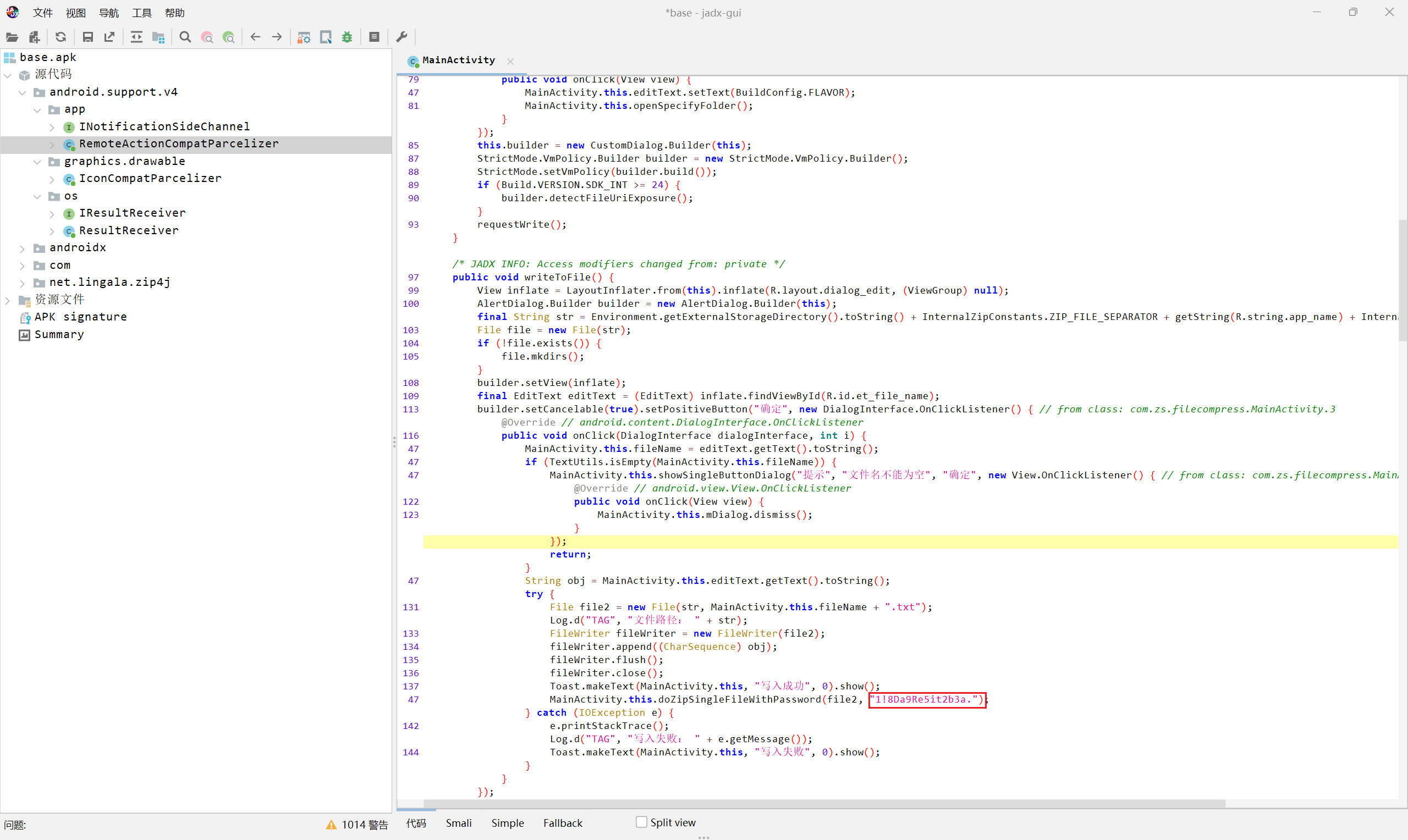The height and width of the screenshot is (840, 1408).
Task: Save the project via floppy disk icon
Action: 88,37
